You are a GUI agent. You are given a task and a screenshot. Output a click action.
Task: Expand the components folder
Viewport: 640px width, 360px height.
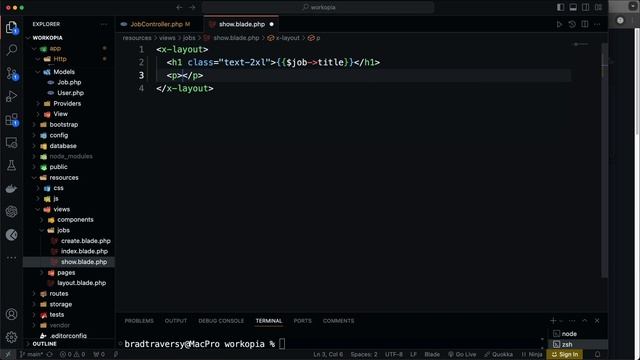42,220
